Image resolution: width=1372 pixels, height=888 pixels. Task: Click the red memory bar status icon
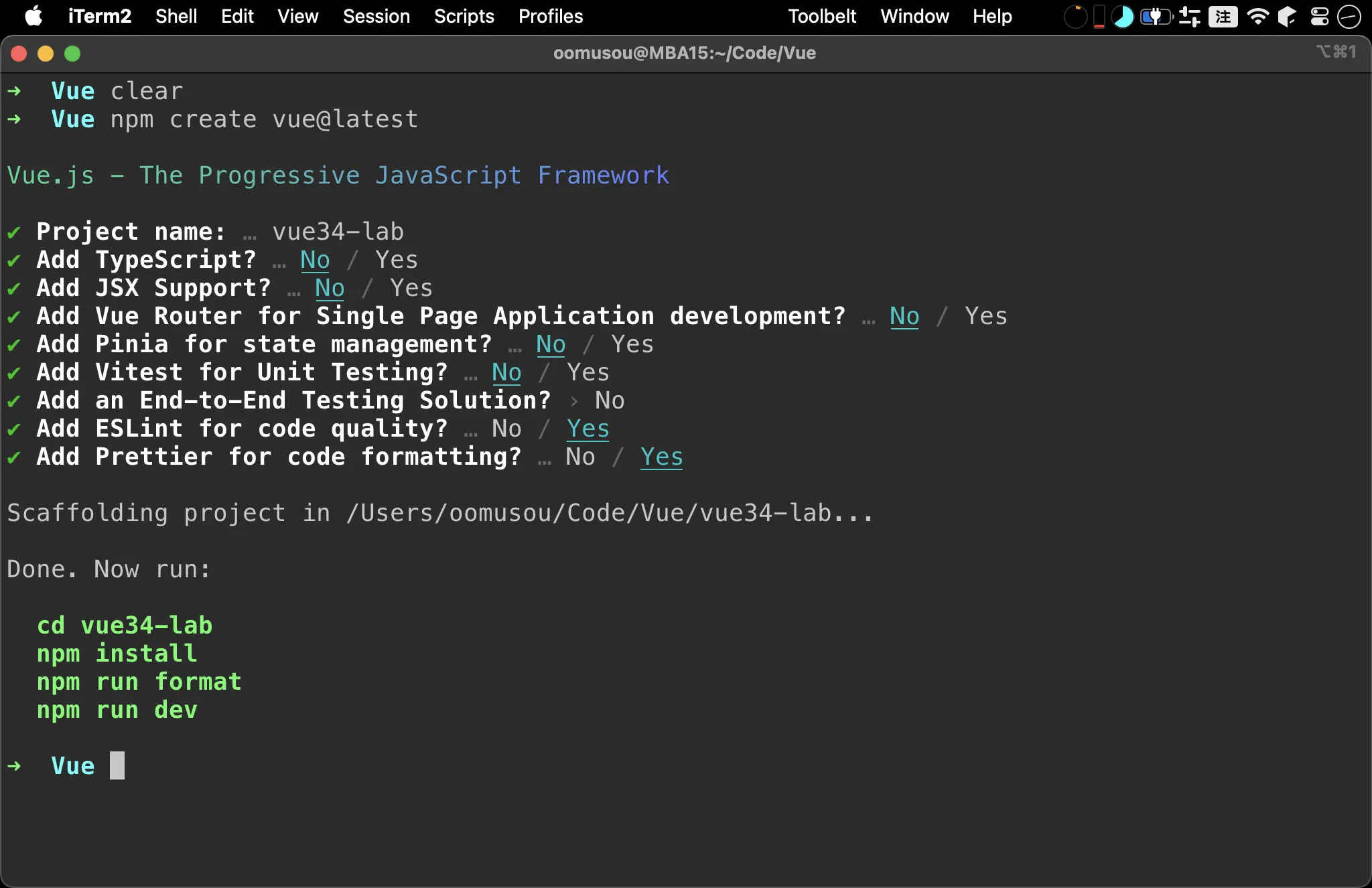pyautogui.click(x=1099, y=16)
